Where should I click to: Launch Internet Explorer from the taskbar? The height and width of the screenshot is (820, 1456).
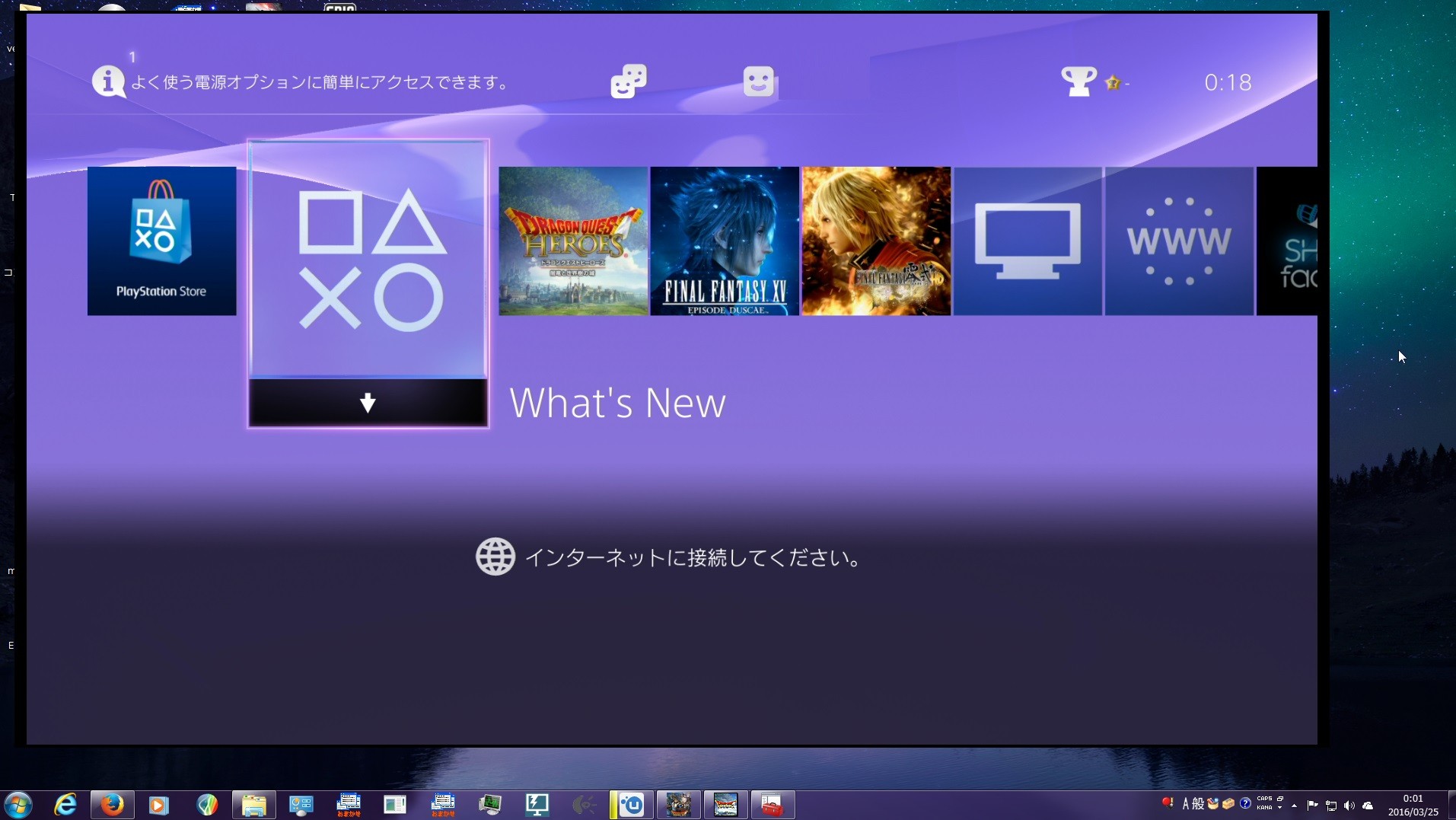[65, 805]
